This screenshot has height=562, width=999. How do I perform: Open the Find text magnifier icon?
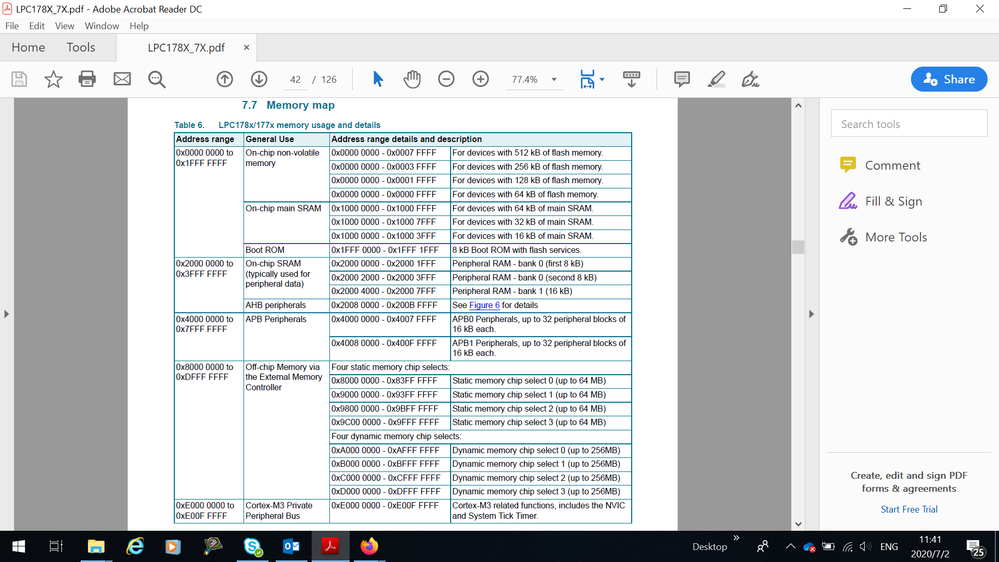(x=157, y=79)
